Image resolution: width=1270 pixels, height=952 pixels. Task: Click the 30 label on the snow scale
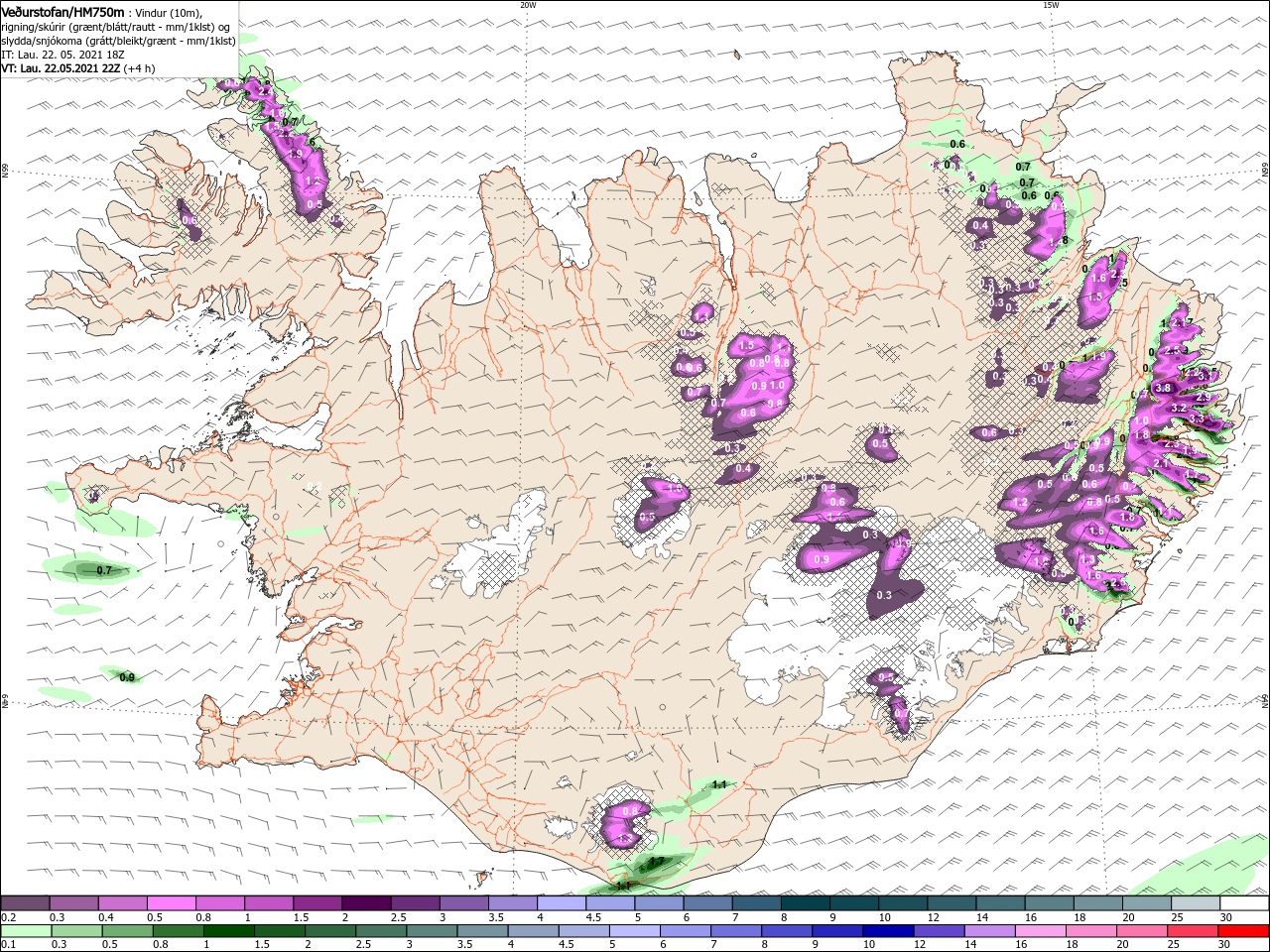pos(1226,917)
